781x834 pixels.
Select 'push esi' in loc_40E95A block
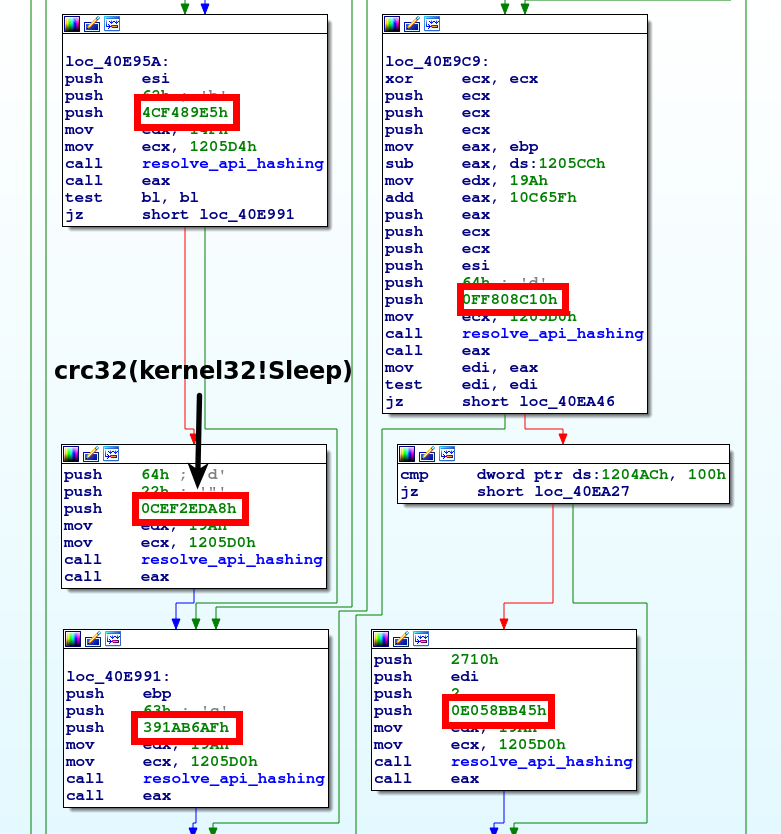tap(118, 79)
